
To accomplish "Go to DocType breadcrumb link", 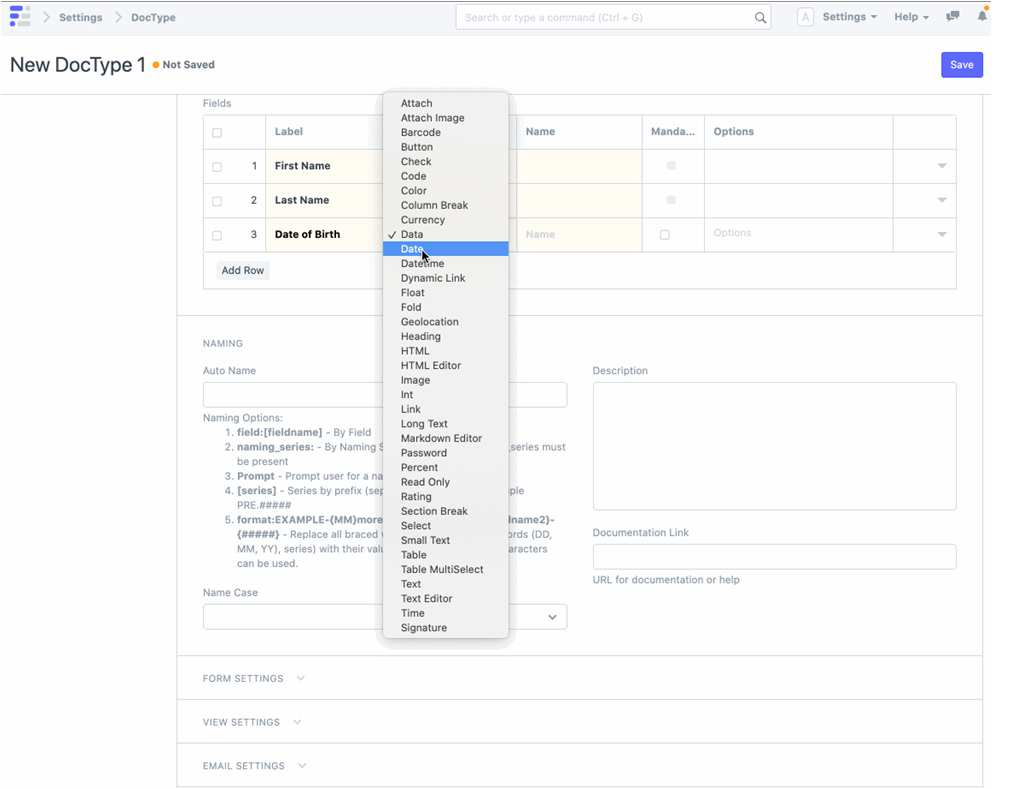I will click(153, 17).
